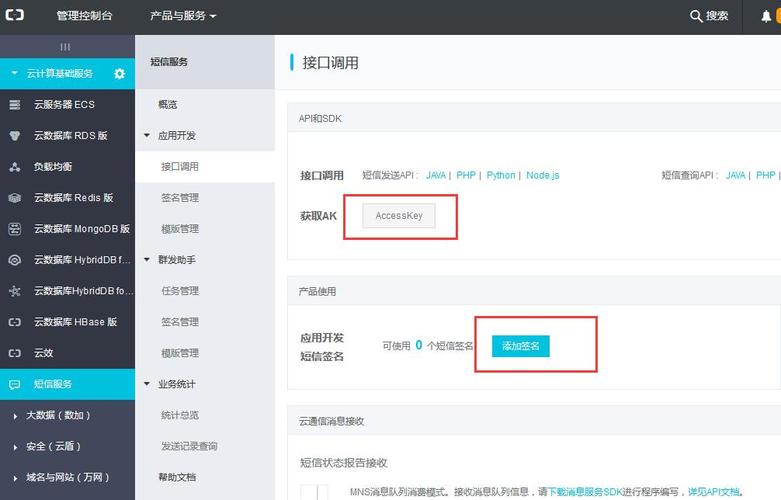
Task: Collapse the 应用开发 submenu arrow
Action: (x=147, y=135)
